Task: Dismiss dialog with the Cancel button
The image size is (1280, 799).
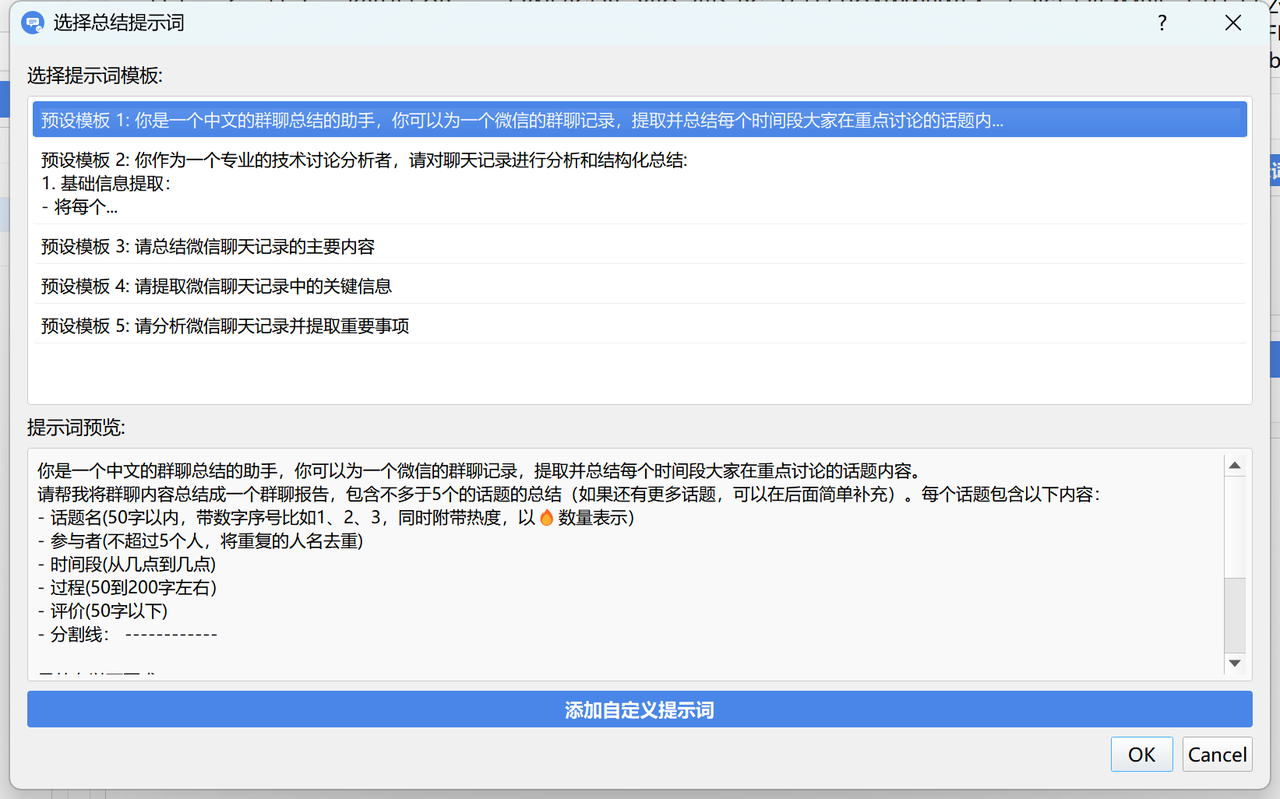Action: point(1217,755)
